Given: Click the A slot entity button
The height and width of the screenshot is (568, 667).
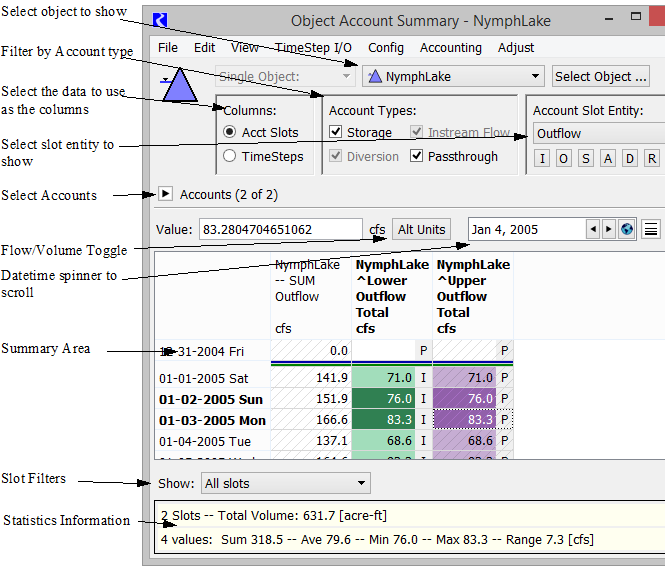Looking at the screenshot, I should click(x=608, y=159).
